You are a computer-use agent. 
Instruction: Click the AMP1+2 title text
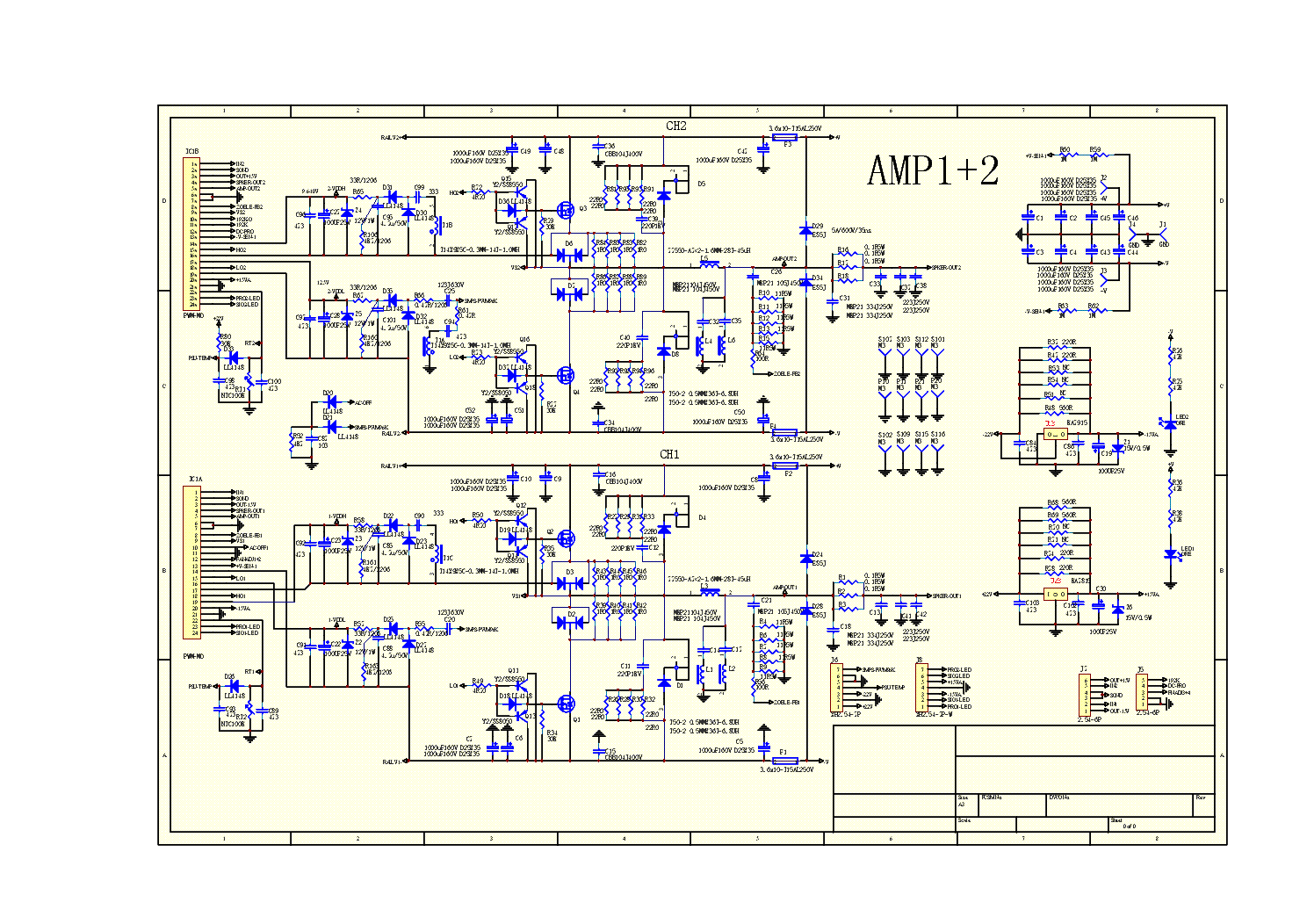[x=933, y=170]
